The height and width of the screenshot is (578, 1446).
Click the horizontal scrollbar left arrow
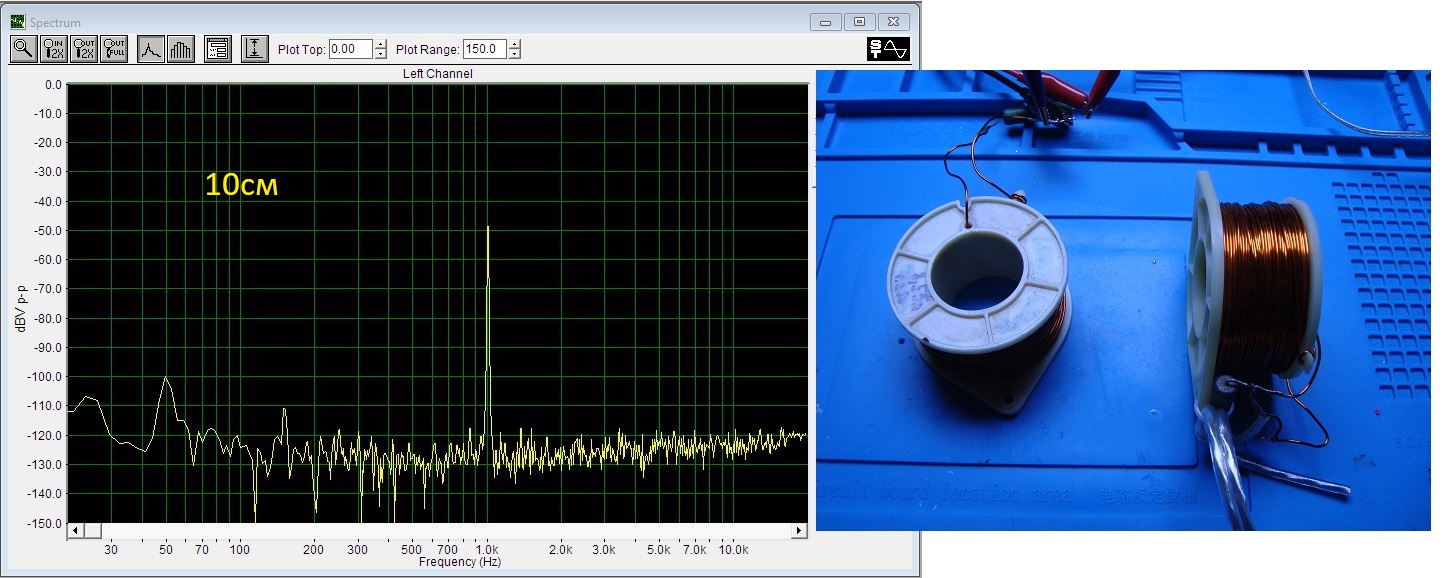click(x=75, y=530)
